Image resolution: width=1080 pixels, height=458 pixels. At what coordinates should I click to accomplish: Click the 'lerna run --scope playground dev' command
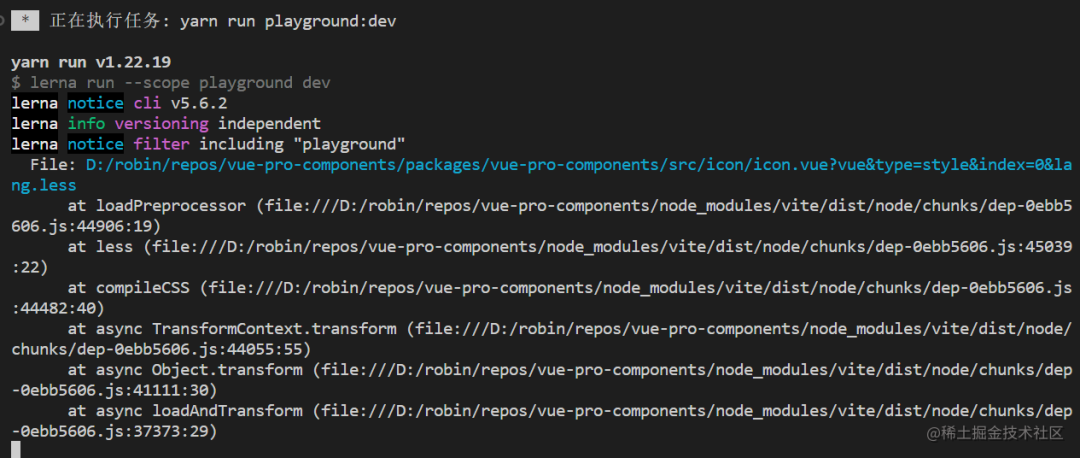(180, 83)
